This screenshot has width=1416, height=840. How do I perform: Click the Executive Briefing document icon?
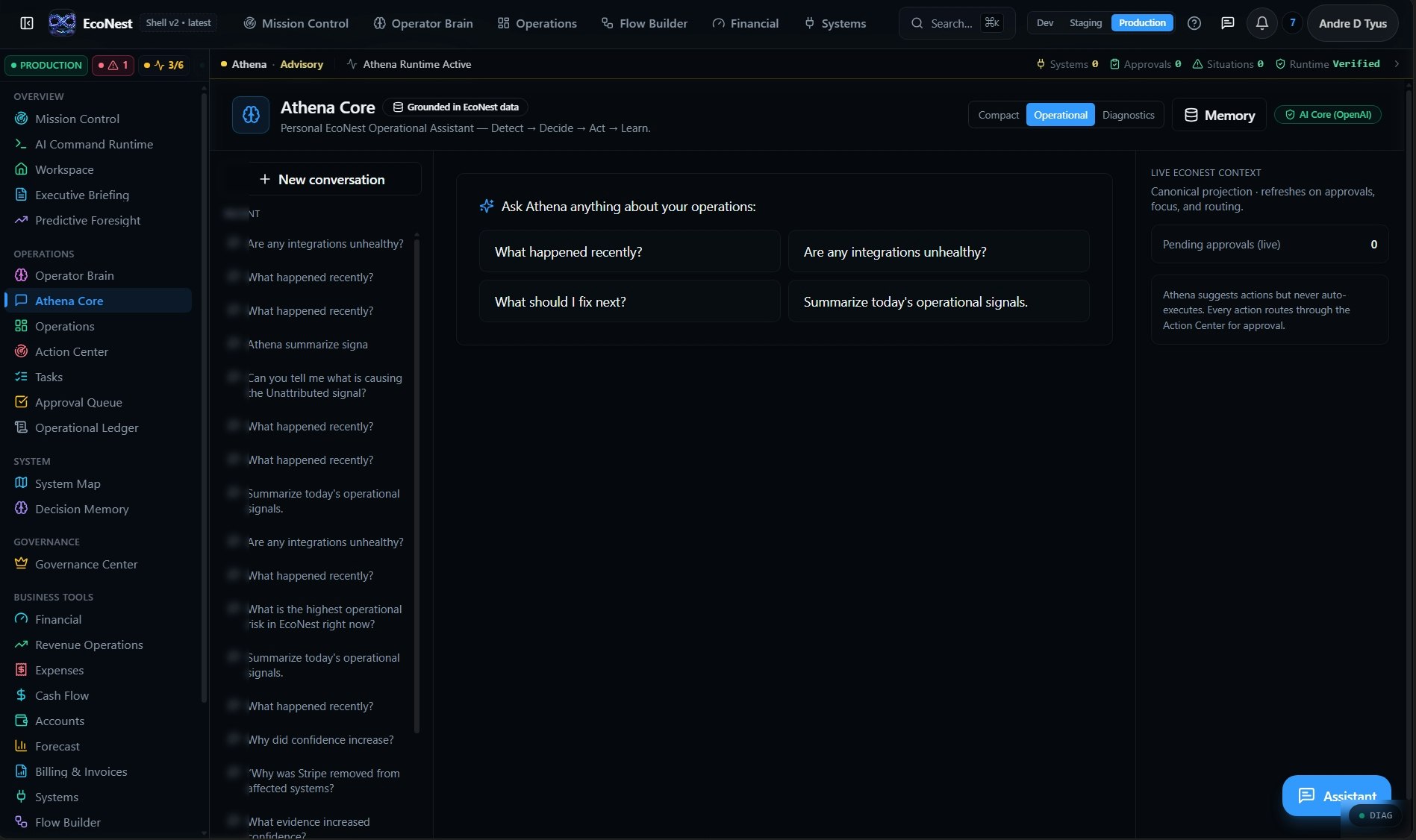point(21,195)
